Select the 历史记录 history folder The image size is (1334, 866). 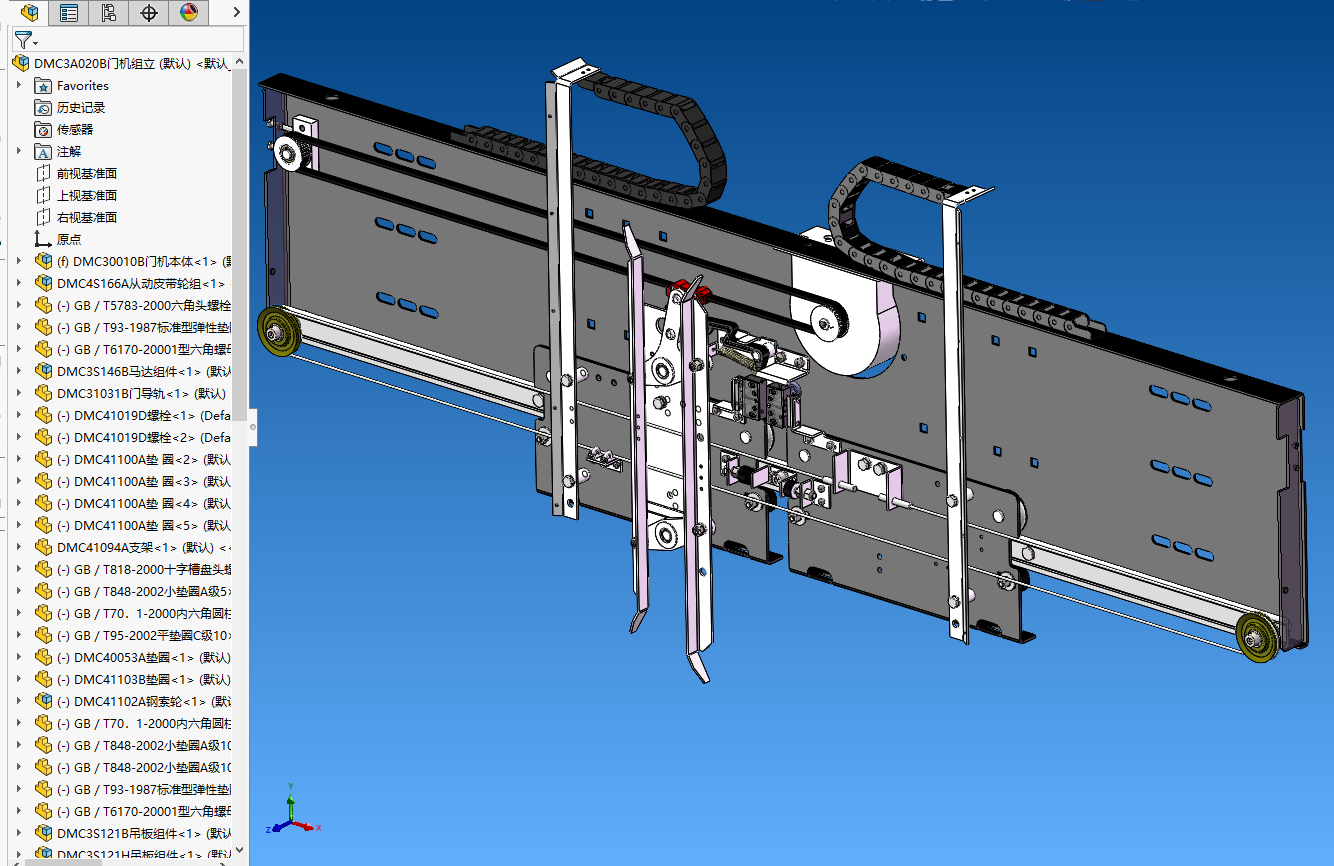(x=80, y=108)
